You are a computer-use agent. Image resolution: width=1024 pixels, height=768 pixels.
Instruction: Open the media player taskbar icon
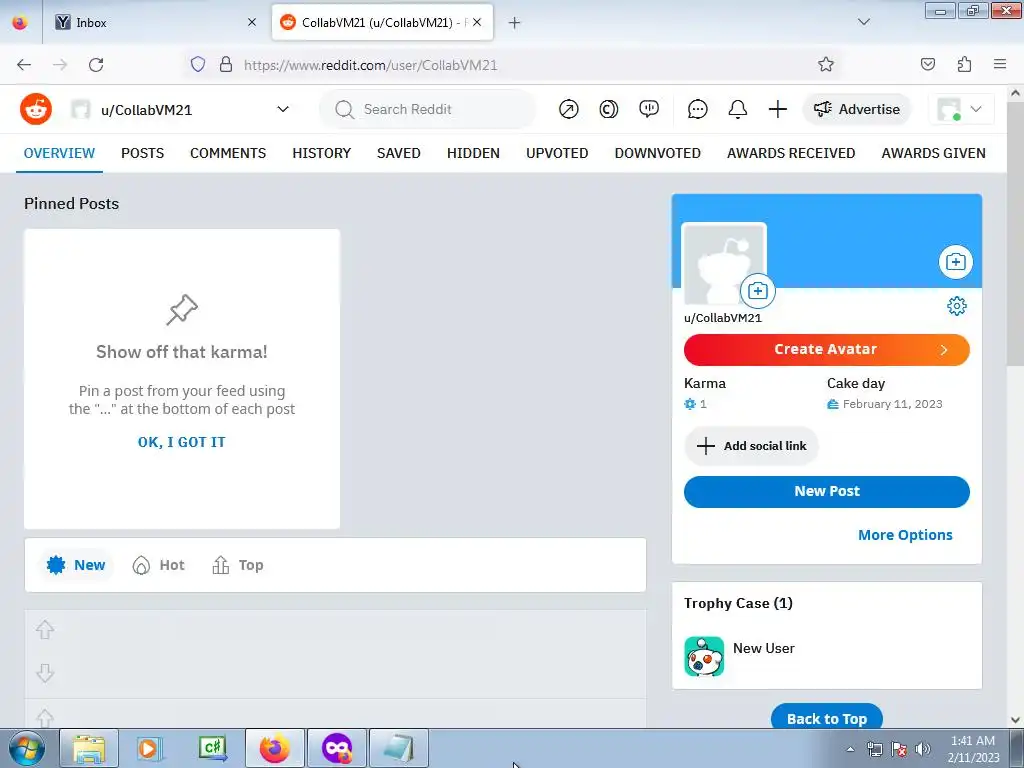click(x=150, y=748)
